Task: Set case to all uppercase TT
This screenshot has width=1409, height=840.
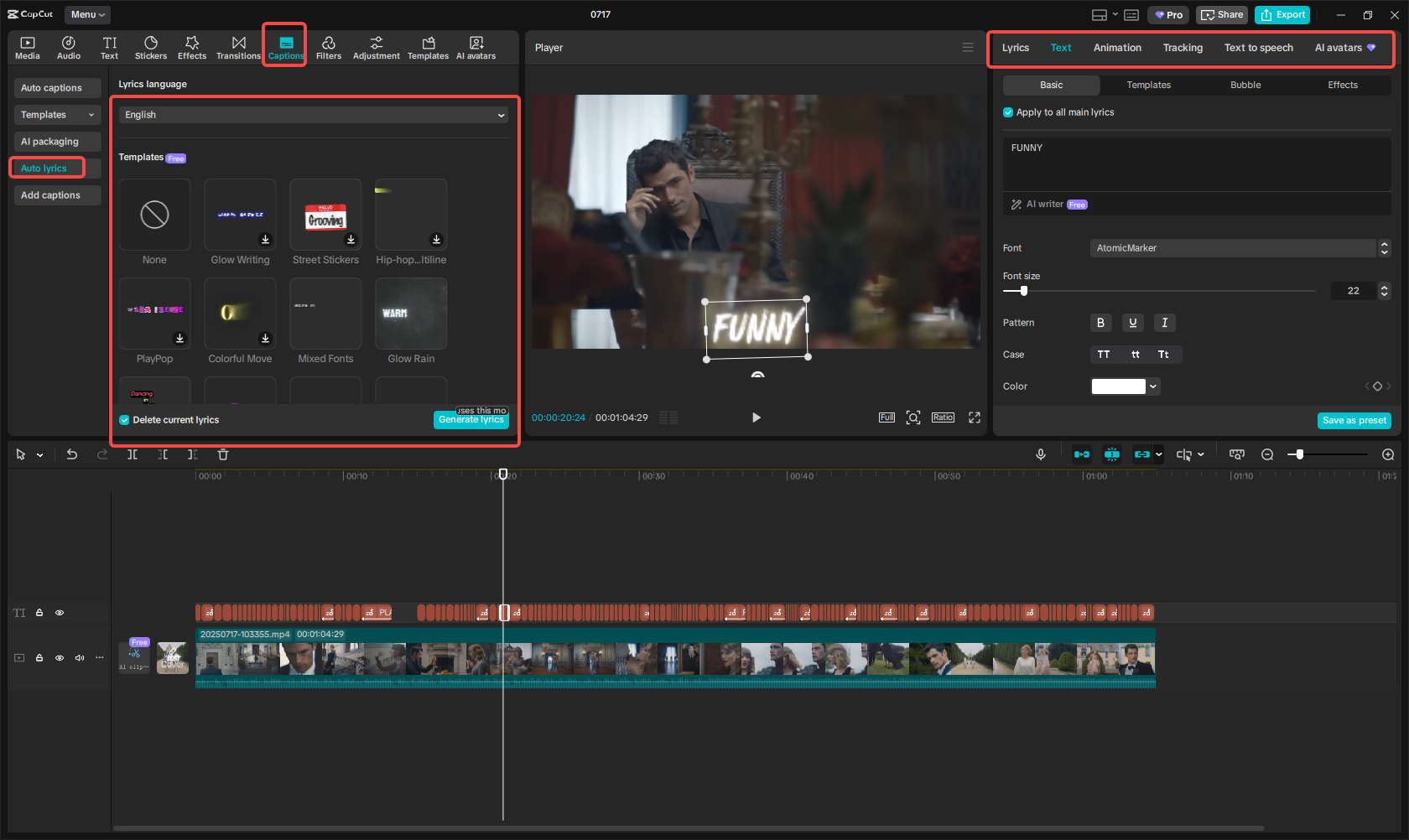Action: pyautogui.click(x=1104, y=355)
